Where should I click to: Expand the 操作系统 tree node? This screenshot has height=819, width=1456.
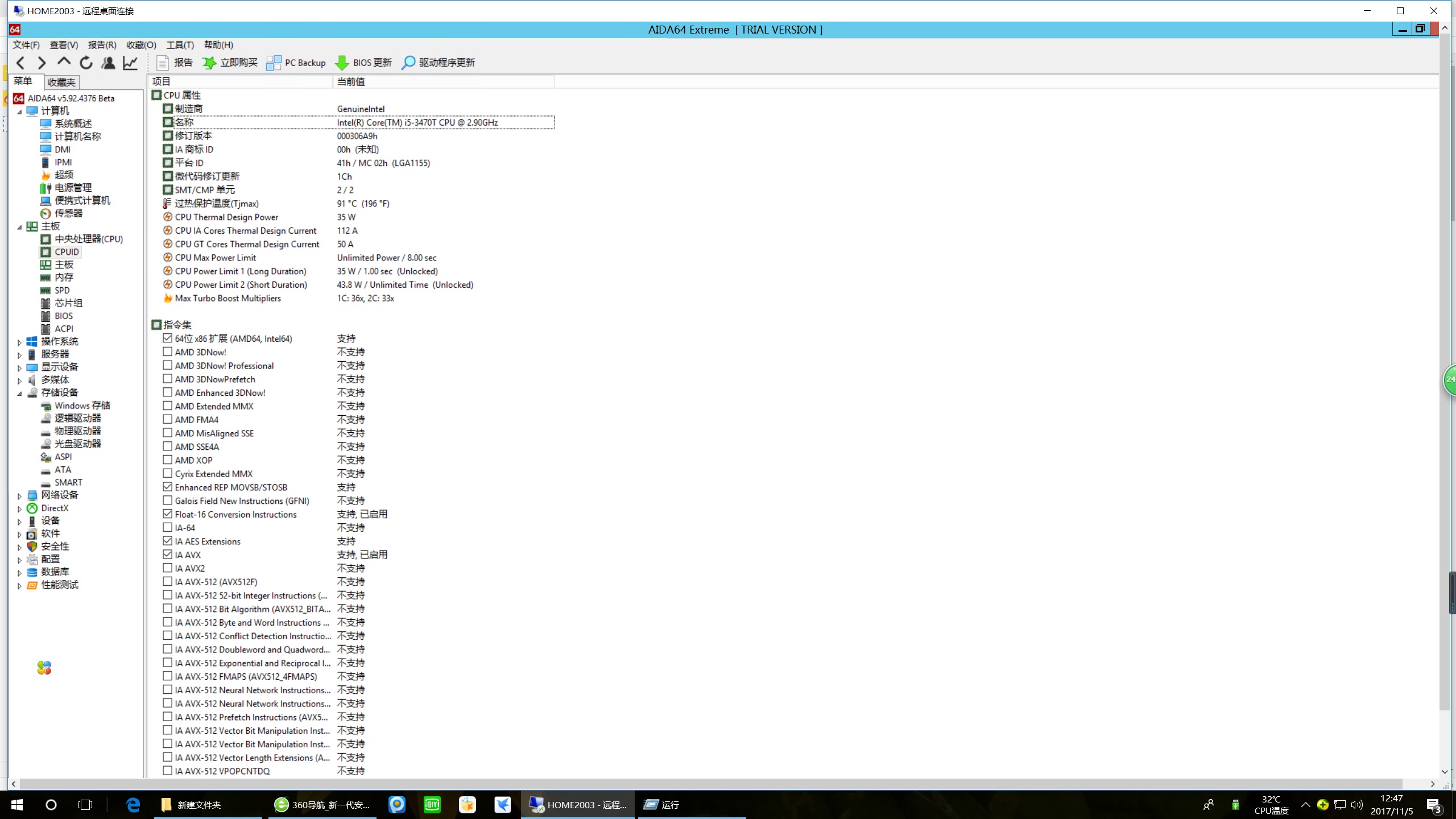19,342
